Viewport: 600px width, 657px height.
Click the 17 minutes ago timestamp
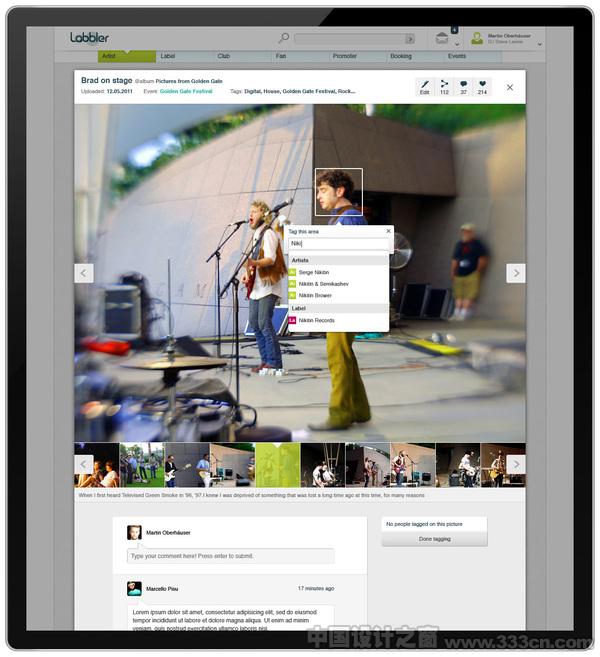(316, 589)
